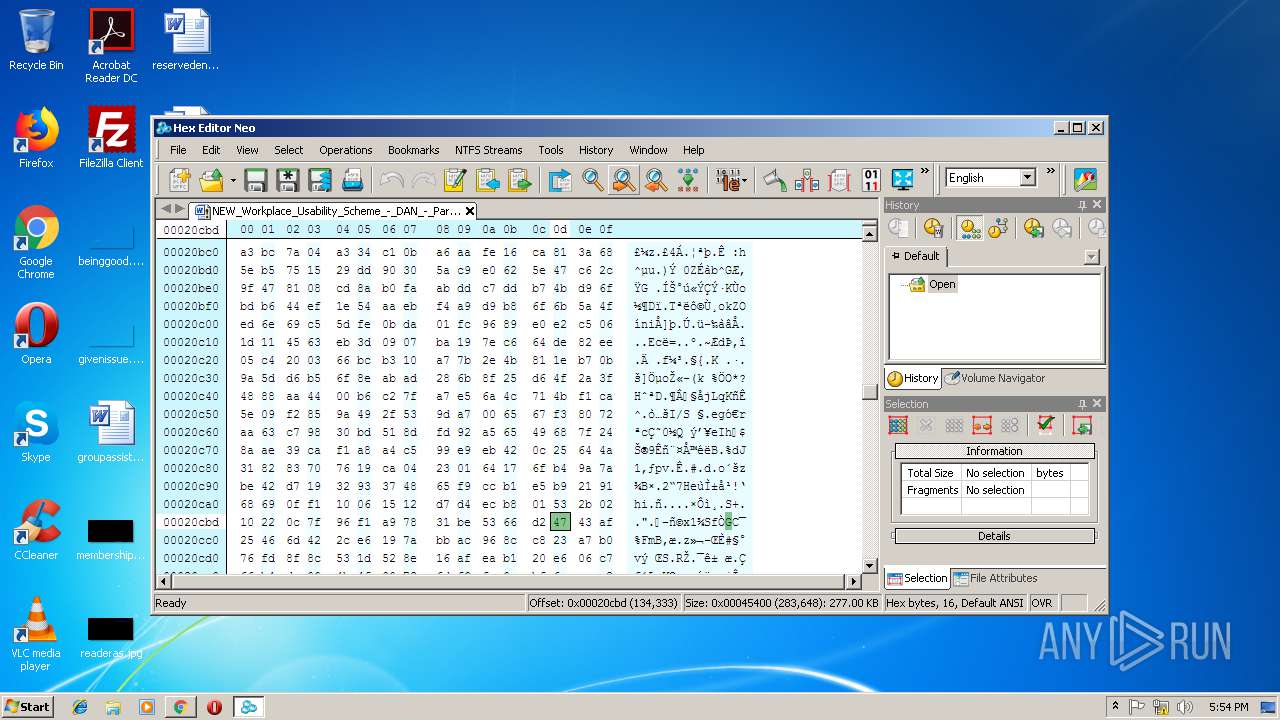Switch to the History panel tab
1280x720 pixels.
tap(913, 378)
